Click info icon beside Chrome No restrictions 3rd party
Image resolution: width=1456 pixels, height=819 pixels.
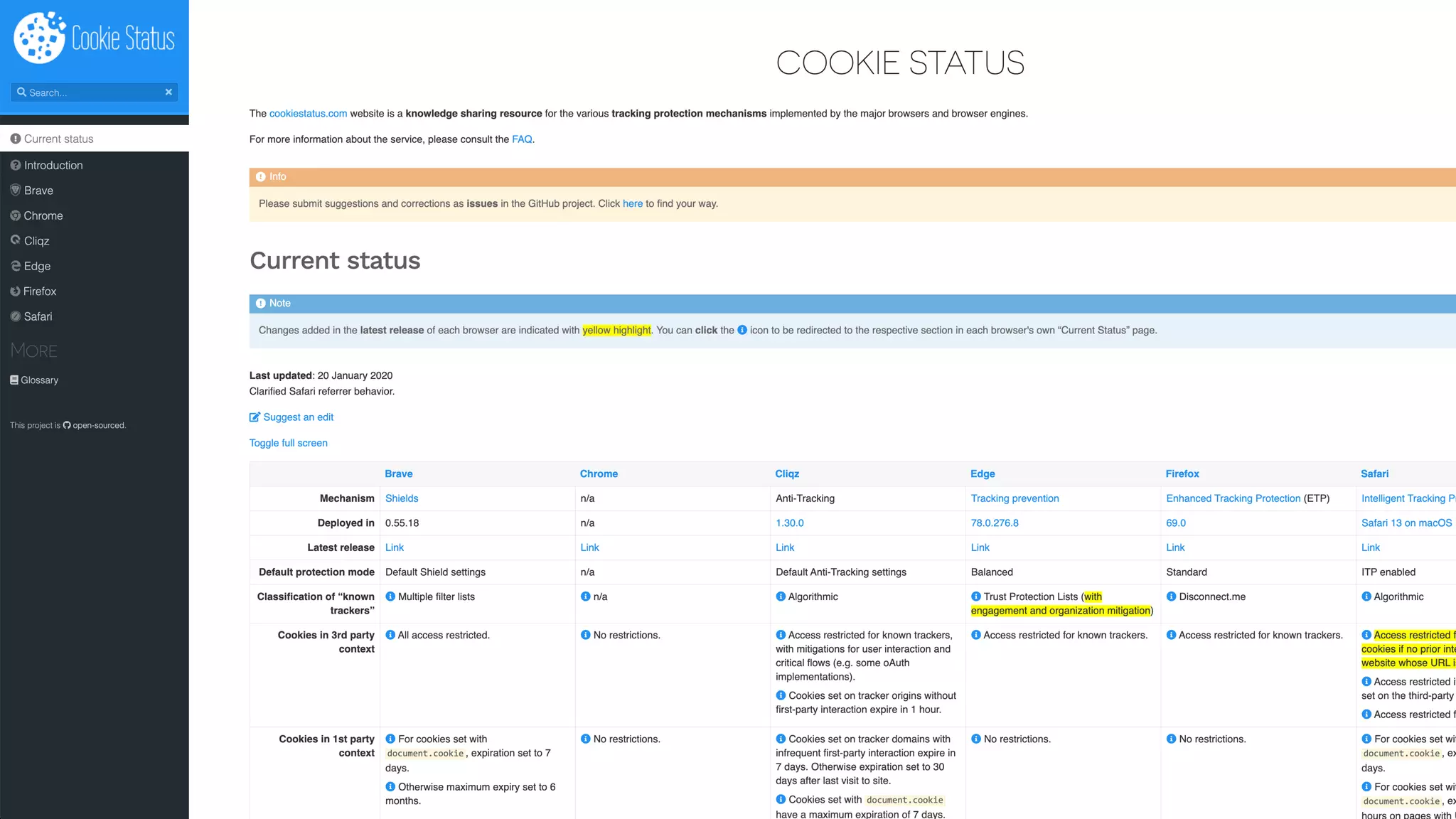[x=585, y=635]
